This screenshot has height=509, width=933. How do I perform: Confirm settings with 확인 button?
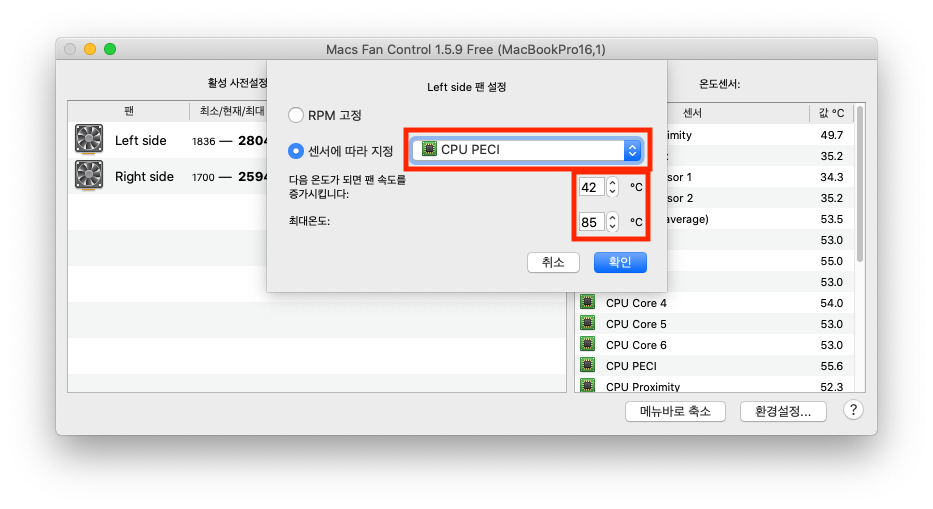(620, 263)
